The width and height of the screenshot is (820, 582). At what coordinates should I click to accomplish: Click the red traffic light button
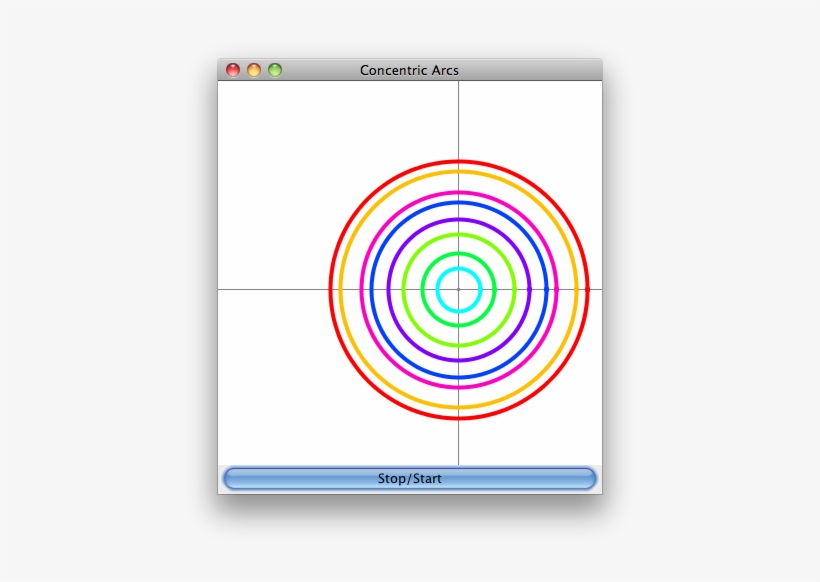233,69
